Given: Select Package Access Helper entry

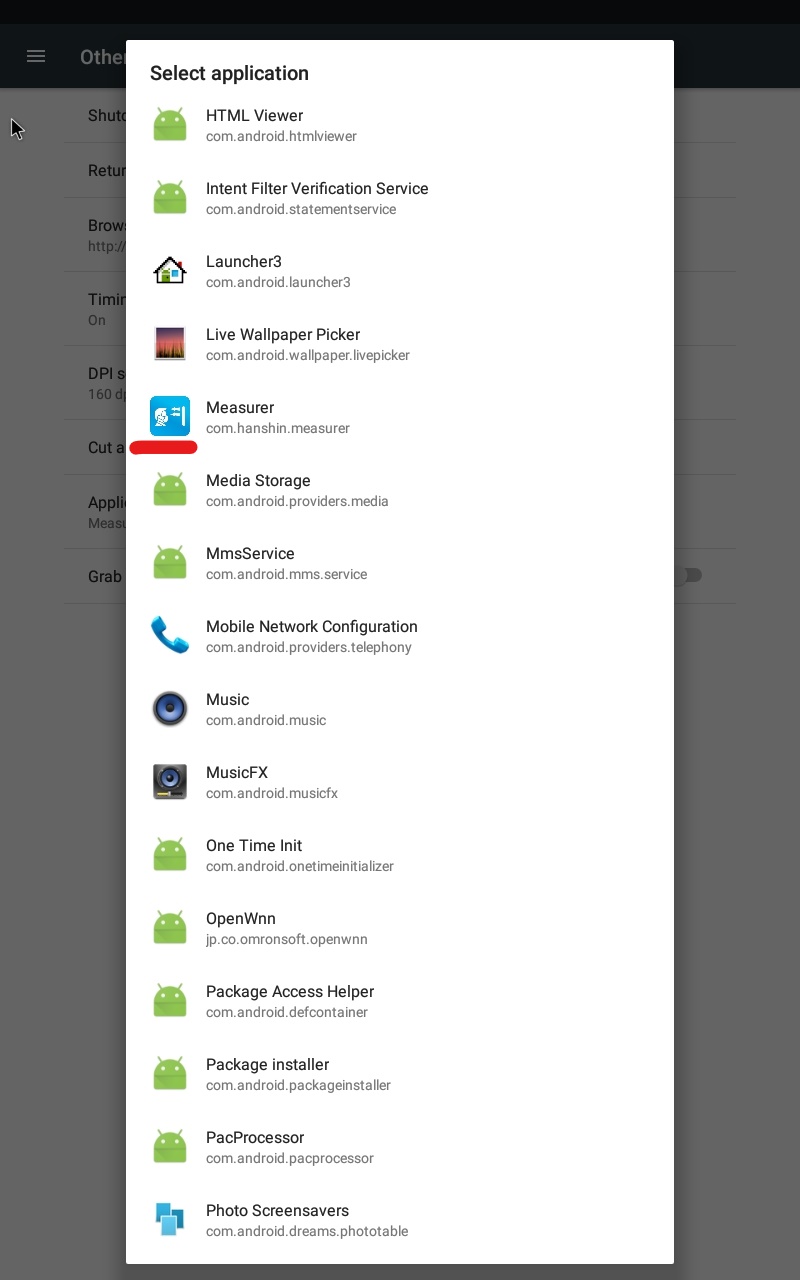Looking at the screenshot, I should pos(400,1001).
